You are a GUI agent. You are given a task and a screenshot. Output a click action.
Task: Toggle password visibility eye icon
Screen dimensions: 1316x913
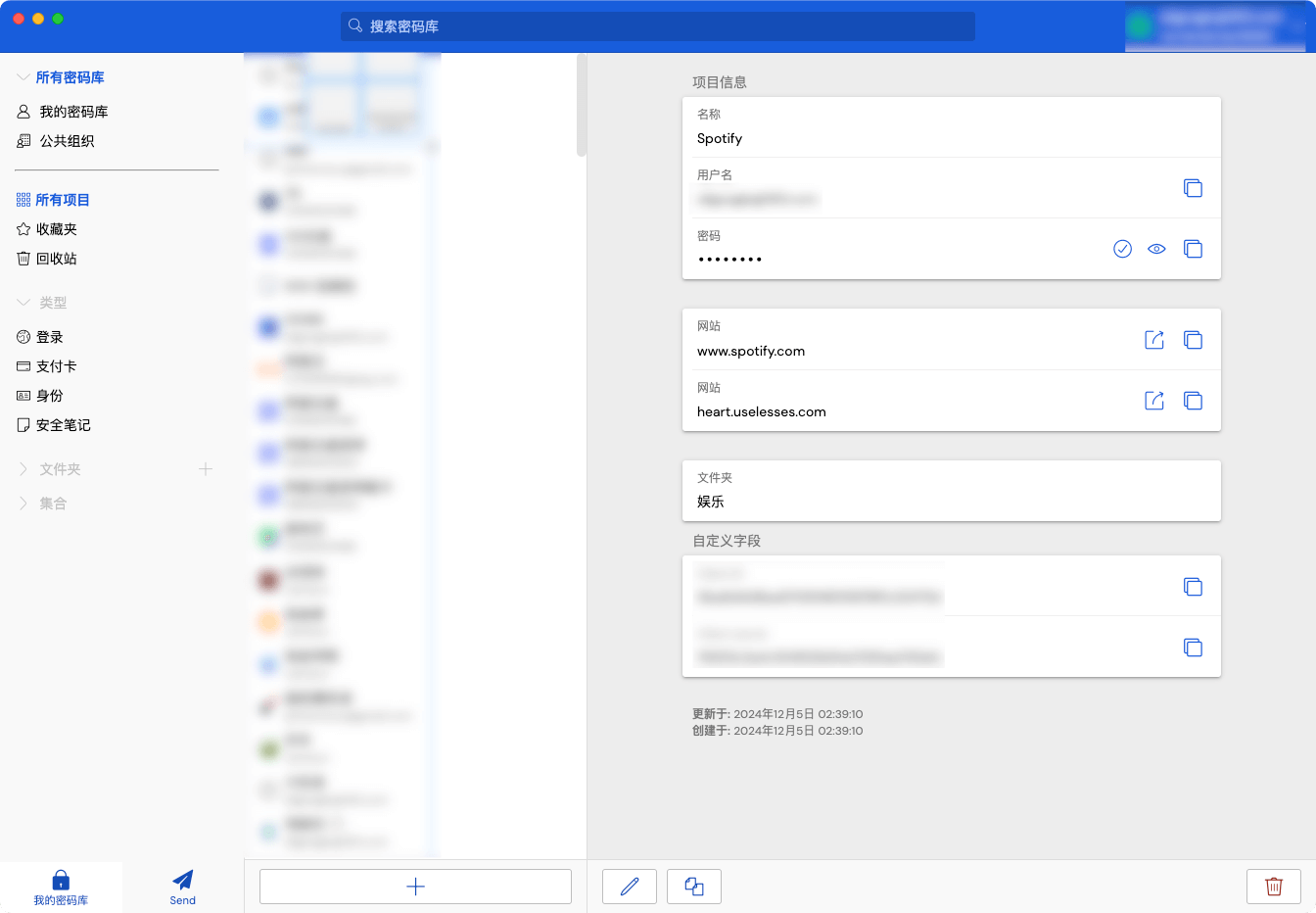click(x=1157, y=249)
